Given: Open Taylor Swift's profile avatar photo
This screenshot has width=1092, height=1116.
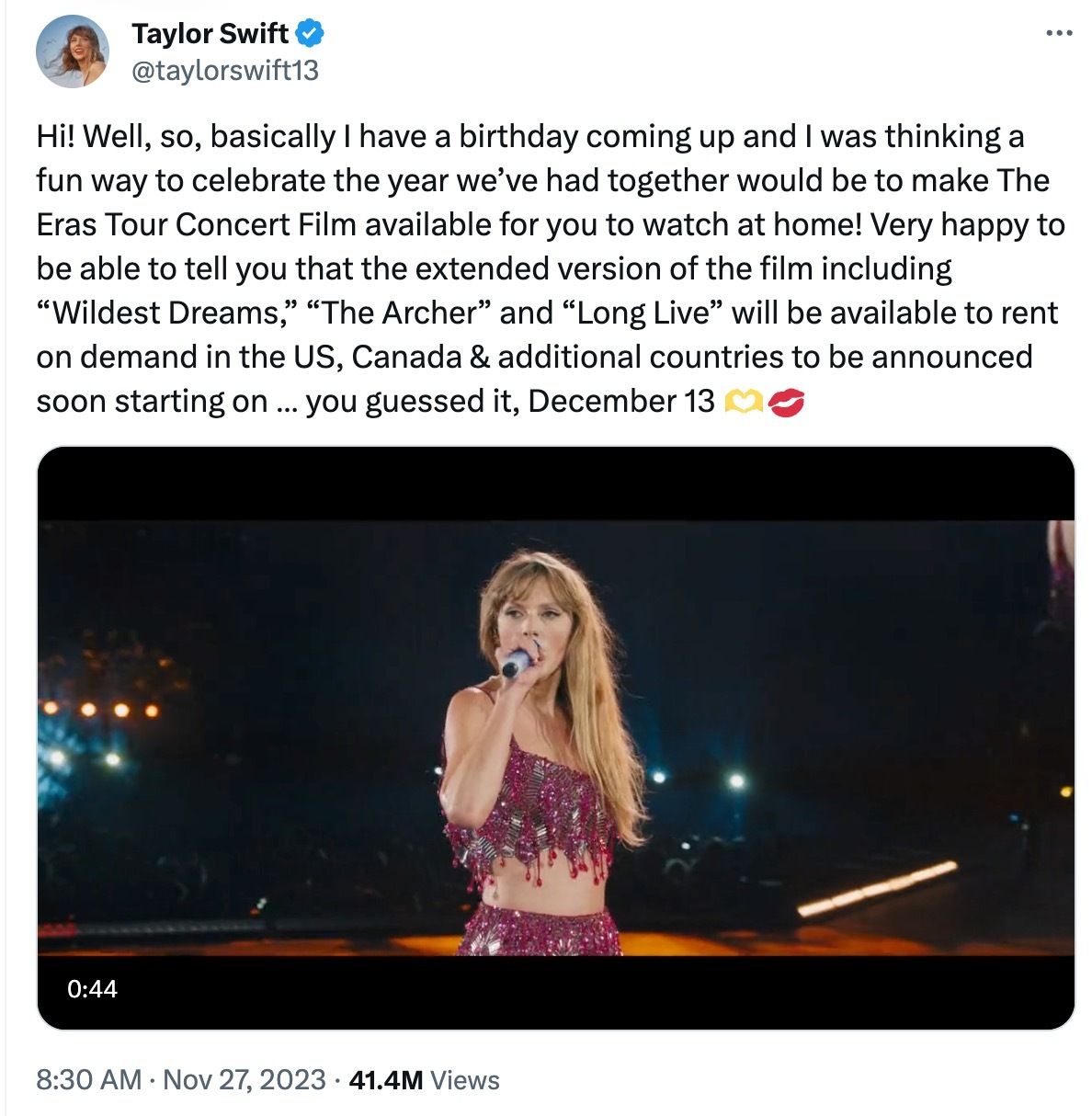Looking at the screenshot, I should pos(73,51).
